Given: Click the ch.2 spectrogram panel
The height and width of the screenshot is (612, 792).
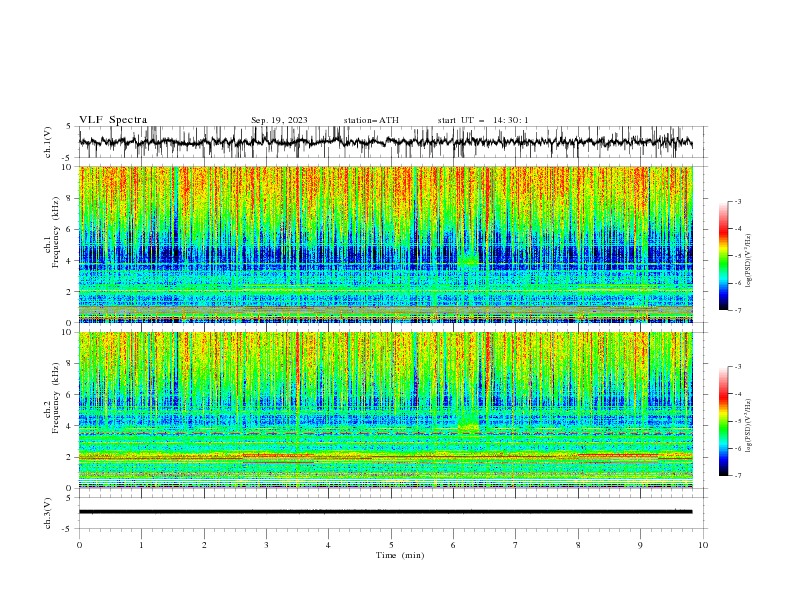Looking at the screenshot, I should coord(385,410).
